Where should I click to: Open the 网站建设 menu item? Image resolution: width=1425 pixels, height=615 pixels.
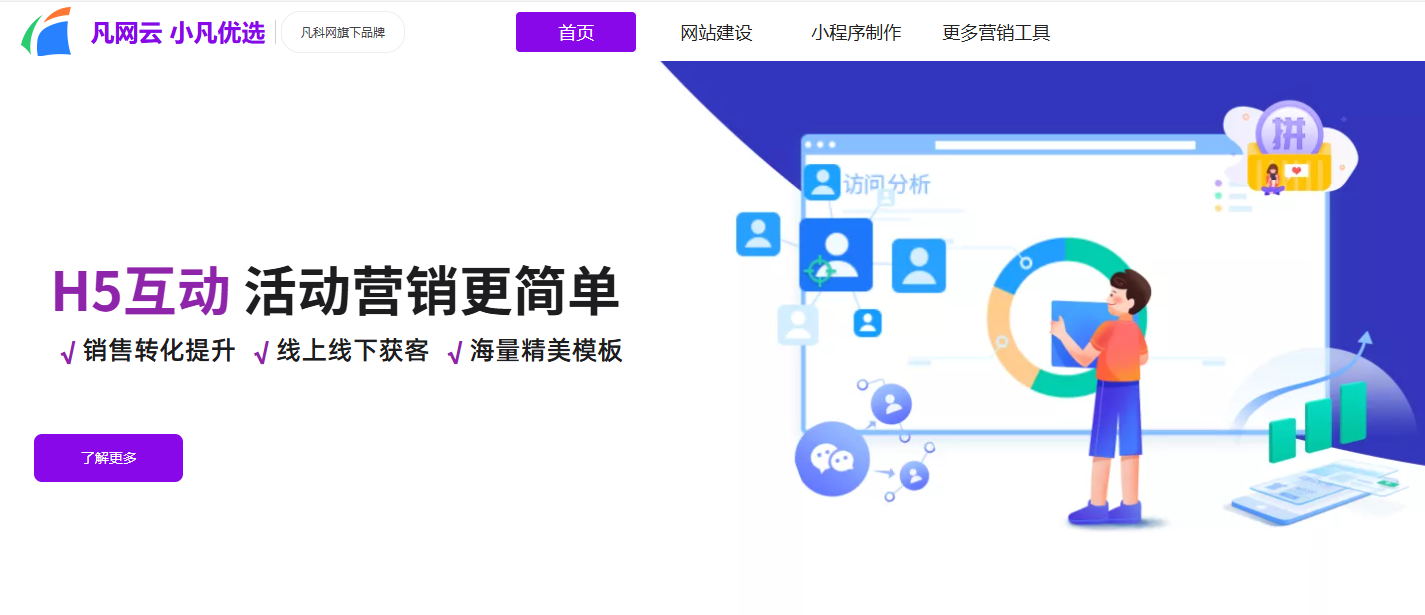pyautogui.click(x=716, y=33)
